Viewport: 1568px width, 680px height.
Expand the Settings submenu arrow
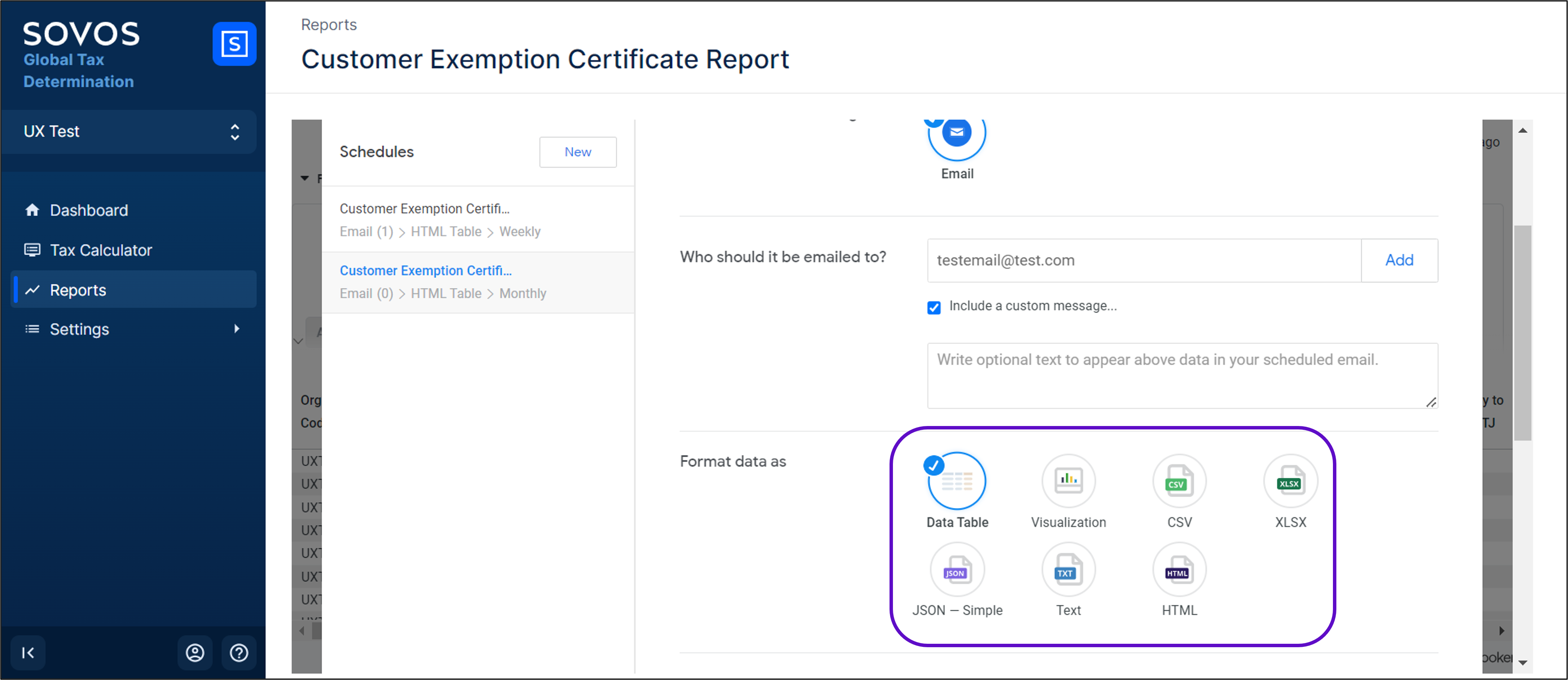[237, 329]
